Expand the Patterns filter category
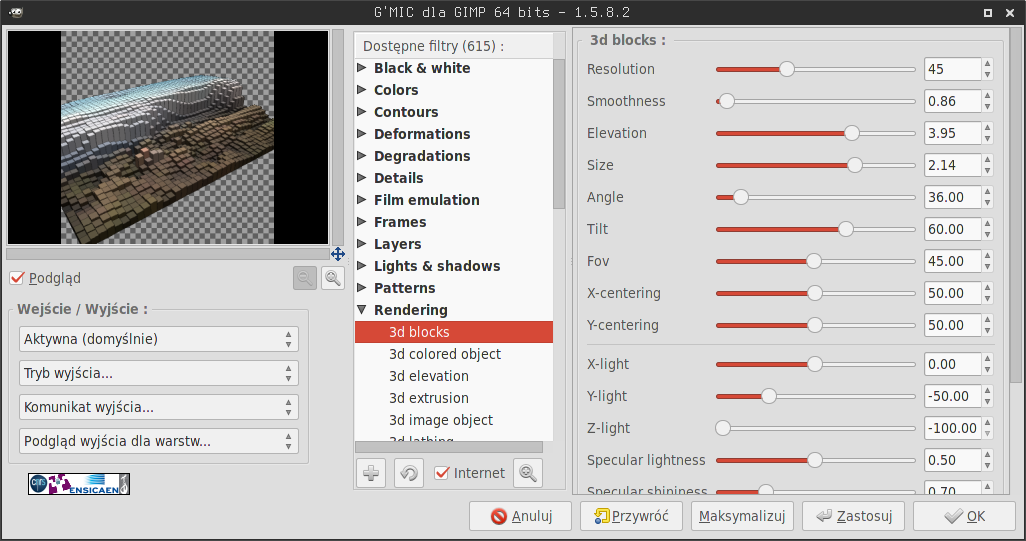 pyautogui.click(x=361, y=287)
